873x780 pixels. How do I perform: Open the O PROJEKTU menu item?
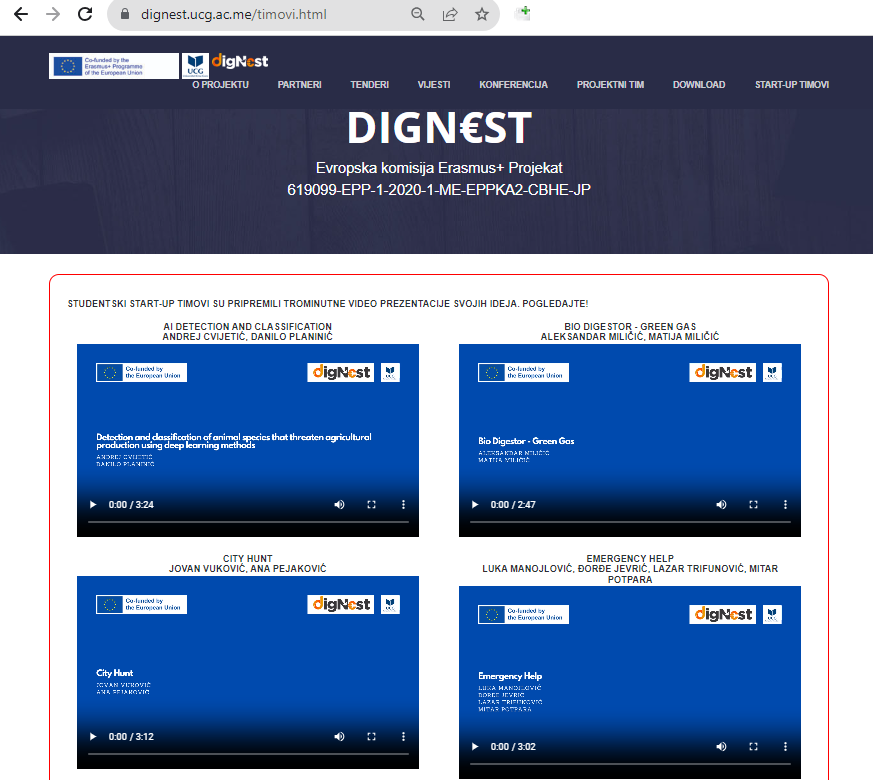[x=220, y=85]
